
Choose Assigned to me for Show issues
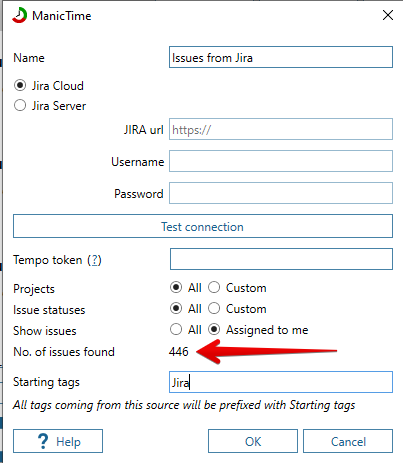pyautogui.click(x=214, y=329)
